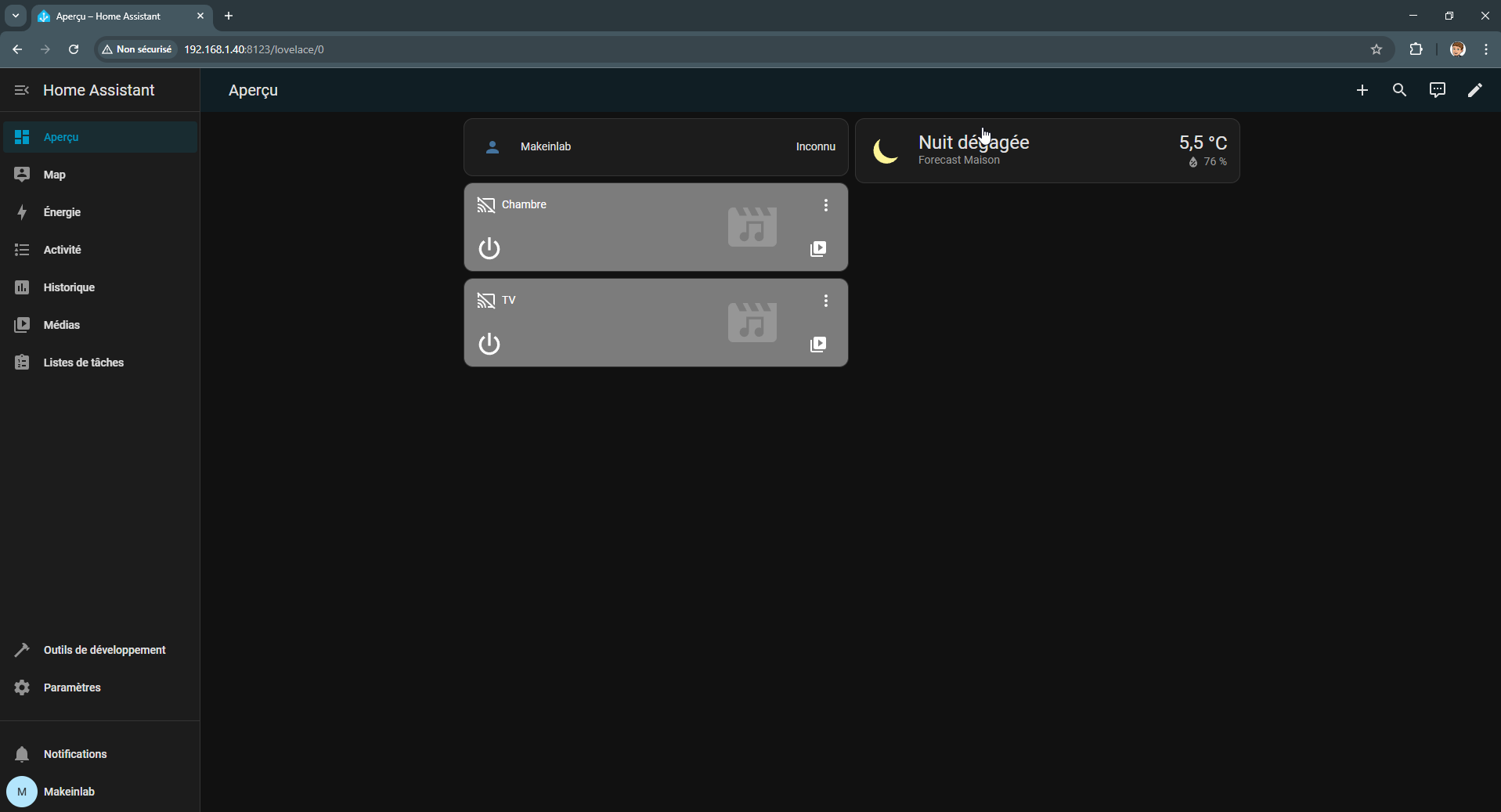Browse media on the TV card
This screenshot has width=1501, height=812.
[817, 345]
